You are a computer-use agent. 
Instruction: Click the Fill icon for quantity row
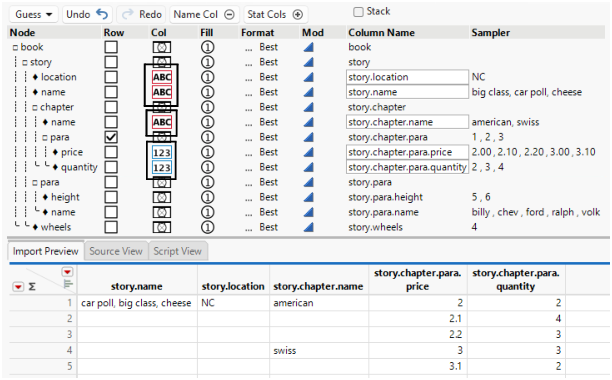pyautogui.click(x=208, y=167)
